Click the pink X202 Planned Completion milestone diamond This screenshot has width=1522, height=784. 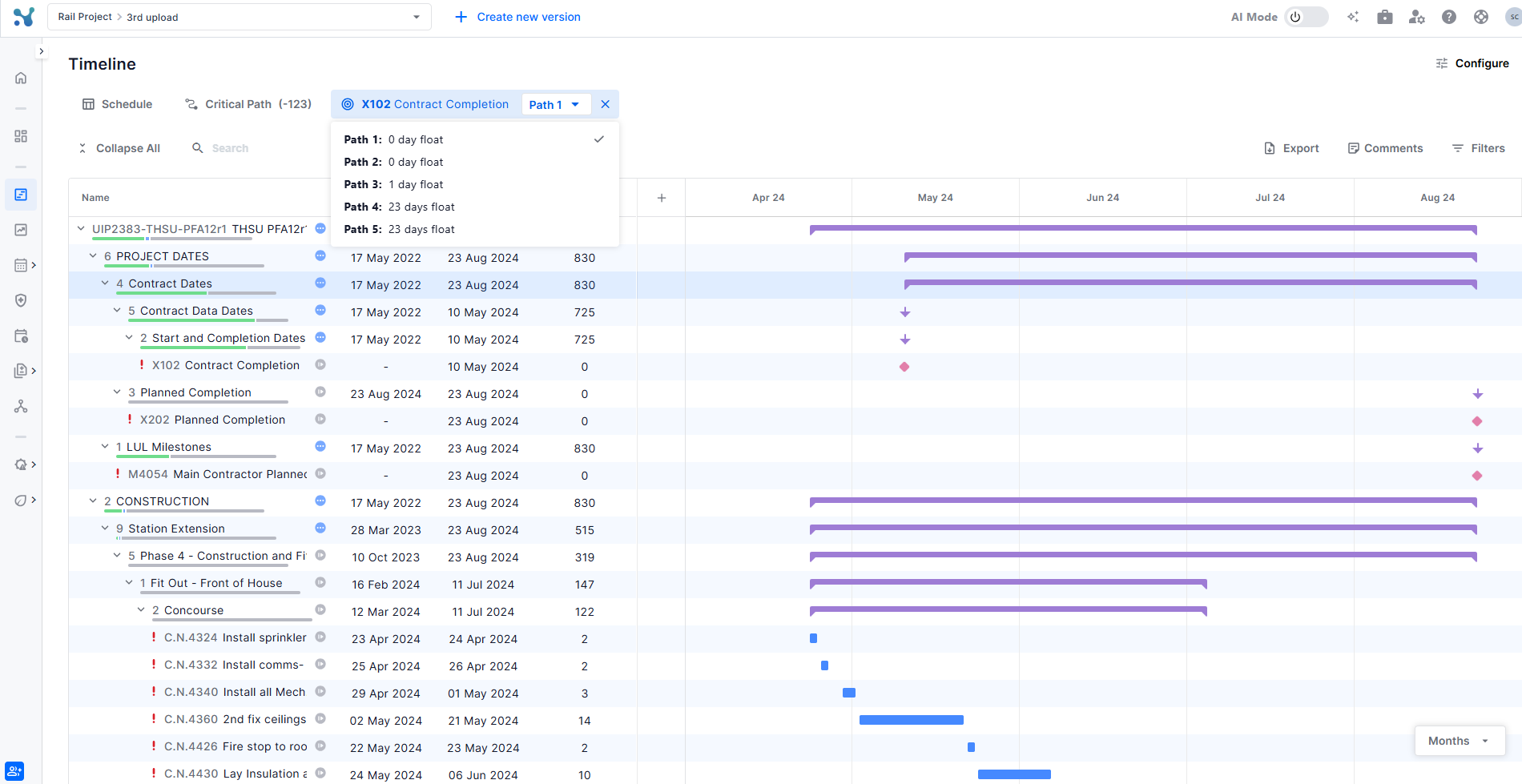(x=1477, y=421)
